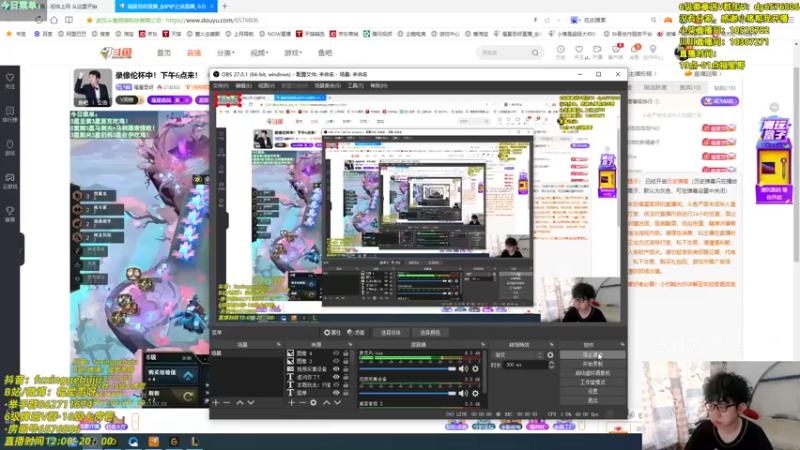Toggle visibility of 视频采集设备 source
This screenshot has width=800, height=450.
(336, 369)
